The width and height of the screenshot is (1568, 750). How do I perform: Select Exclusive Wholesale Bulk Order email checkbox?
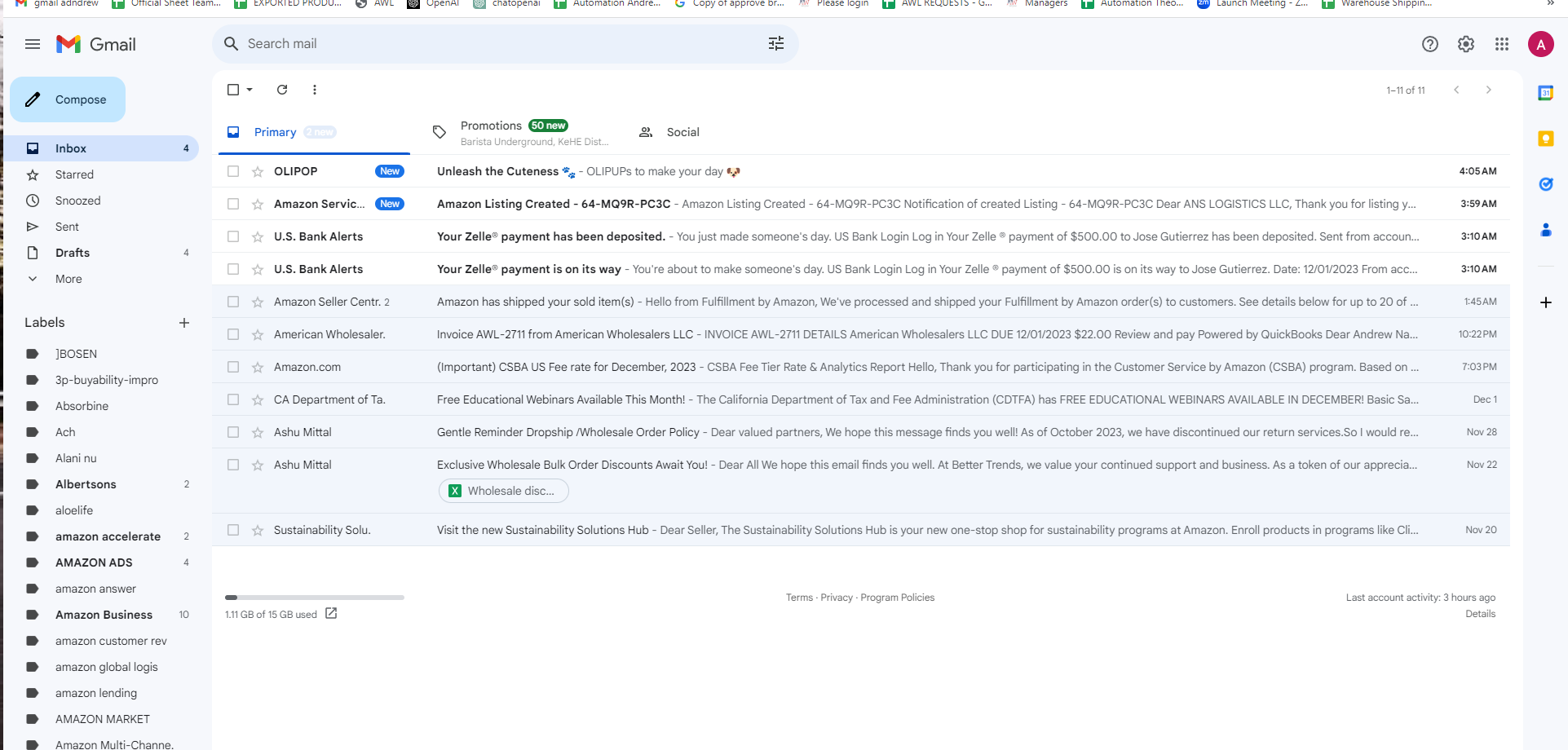[233, 465]
